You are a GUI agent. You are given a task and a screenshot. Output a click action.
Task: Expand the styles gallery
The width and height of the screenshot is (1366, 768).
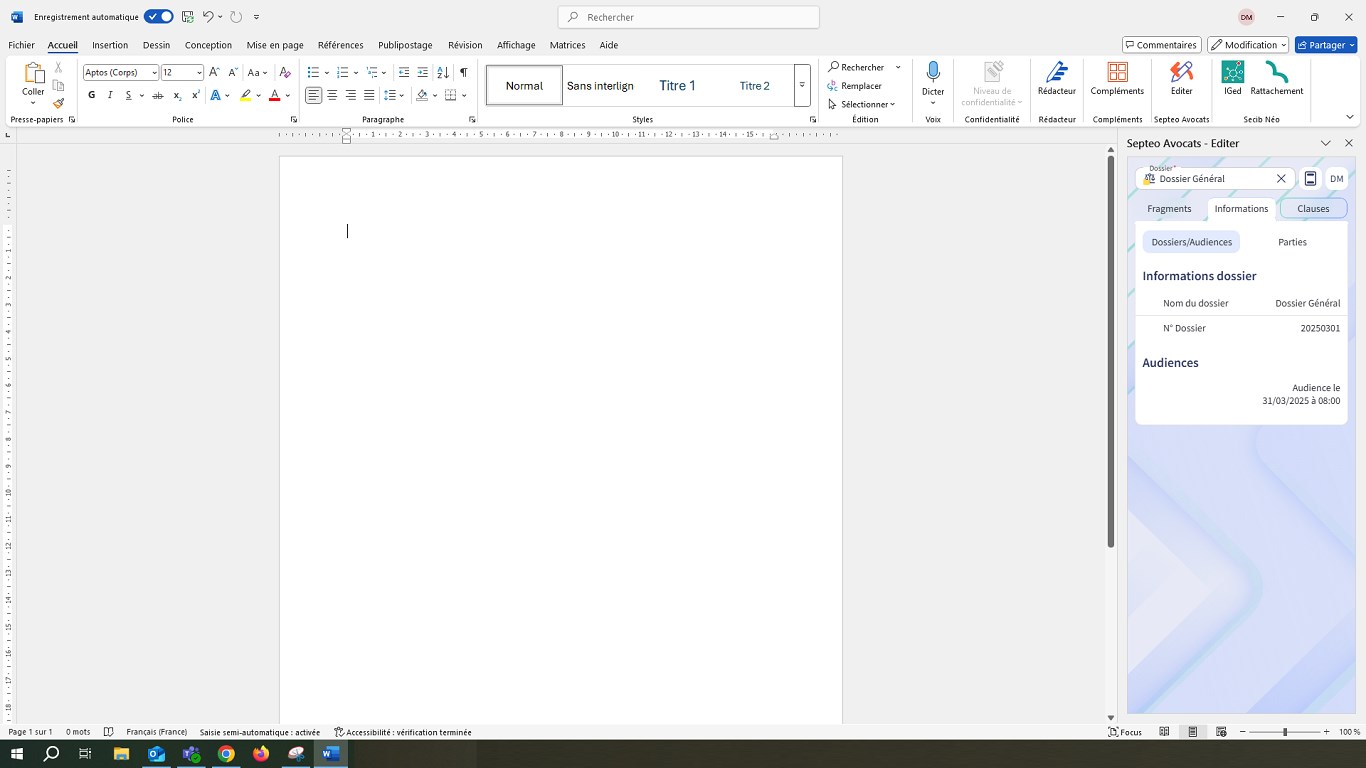coord(802,86)
